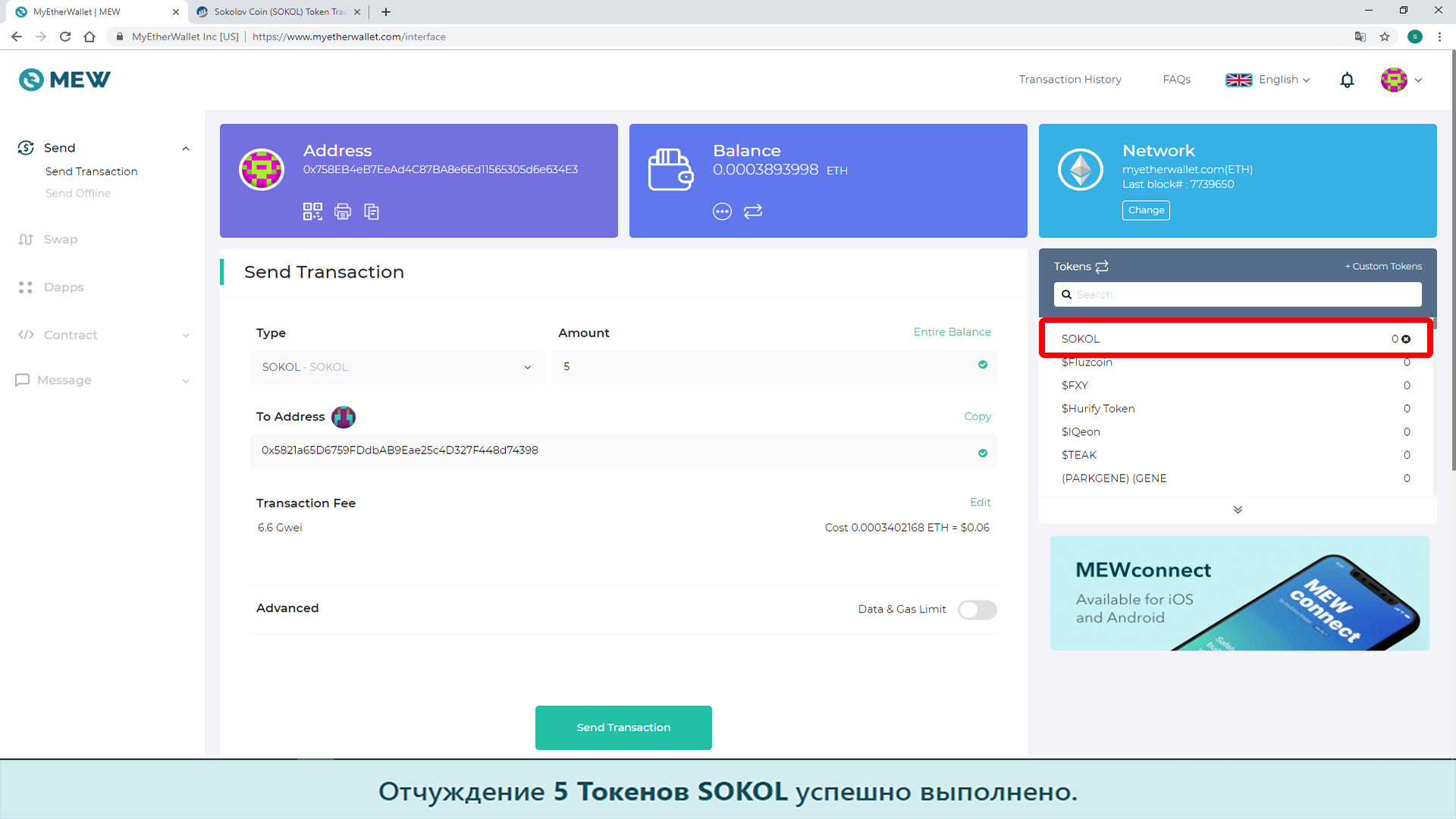The height and width of the screenshot is (819, 1456).
Task: Reload the page in the browser
Action: click(x=65, y=36)
